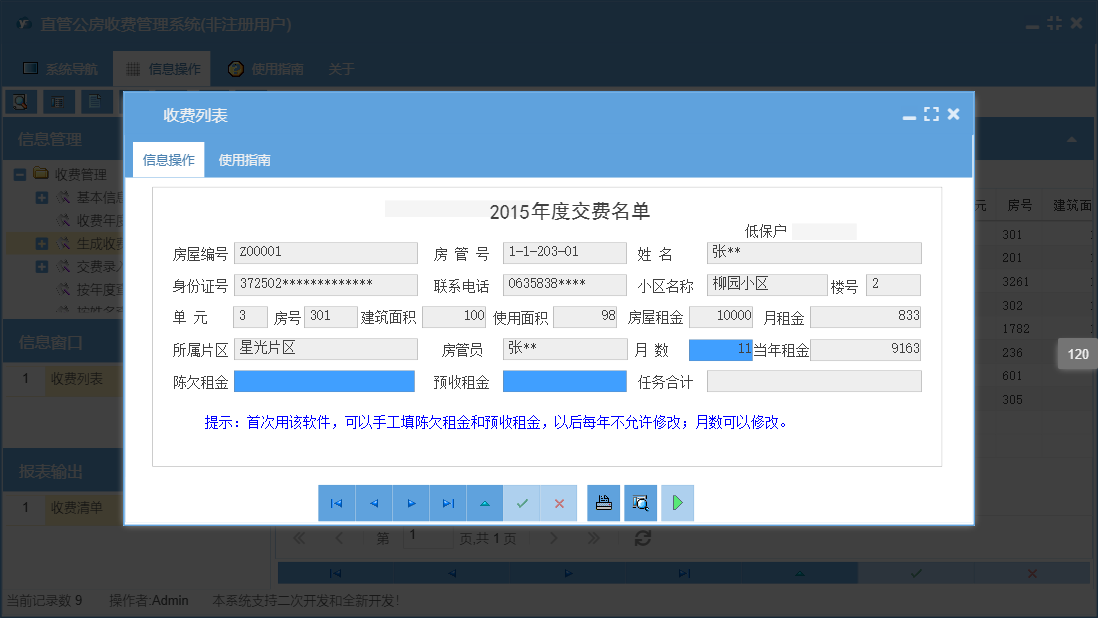1098x618 pixels.
Task: Jump to the first record
Action: pos(337,503)
